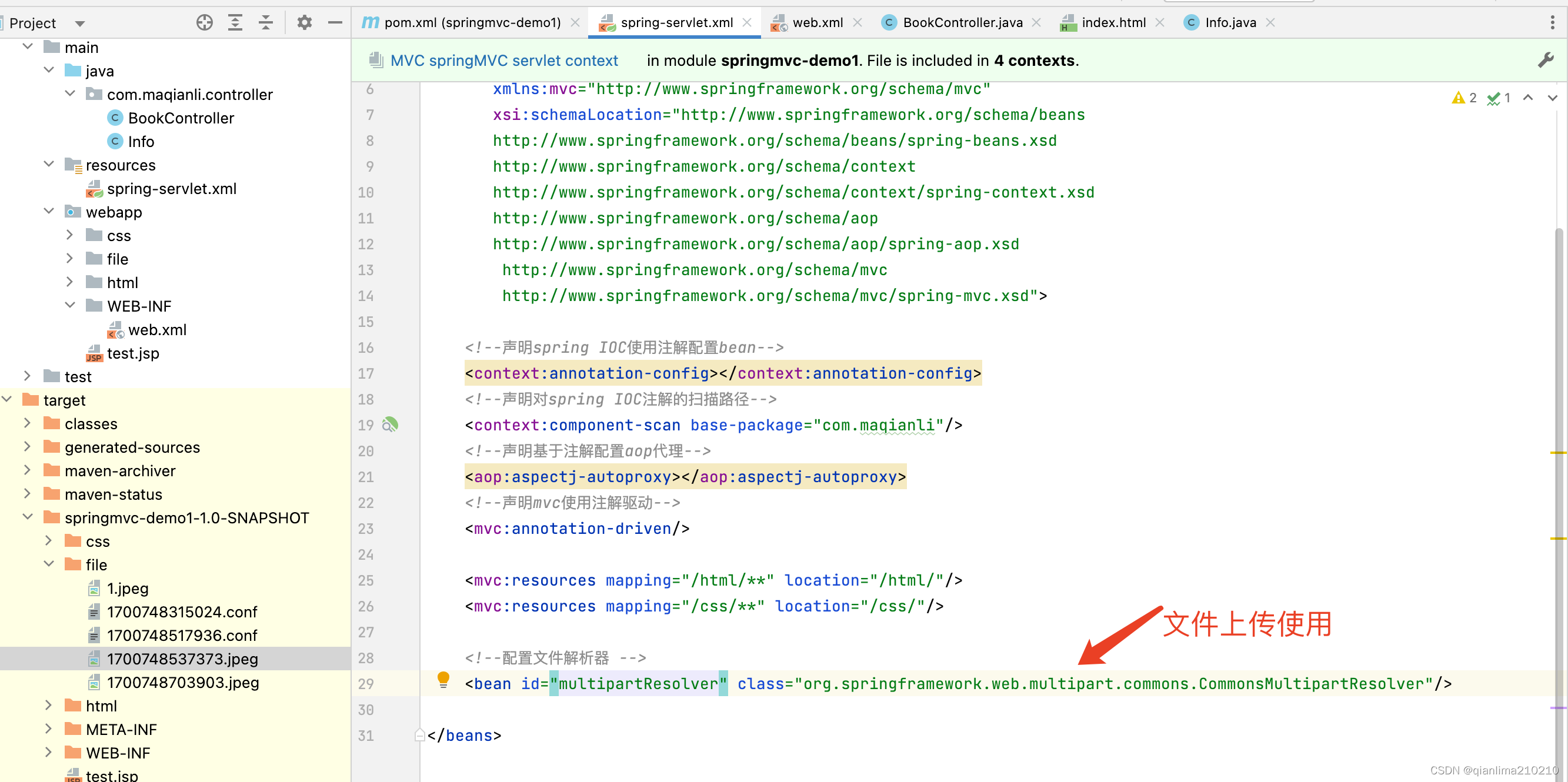Open Project panel settings gear
Screen dimensions: 1568x782
(x=303, y=22)
